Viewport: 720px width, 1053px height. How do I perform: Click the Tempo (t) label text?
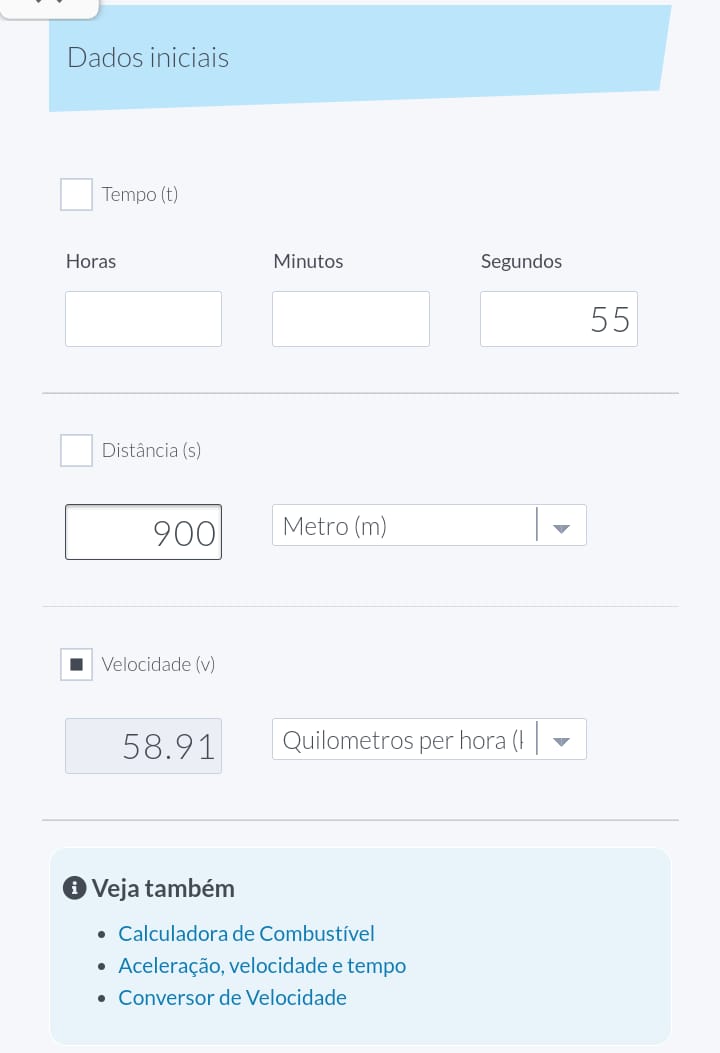tap(140, 194)
